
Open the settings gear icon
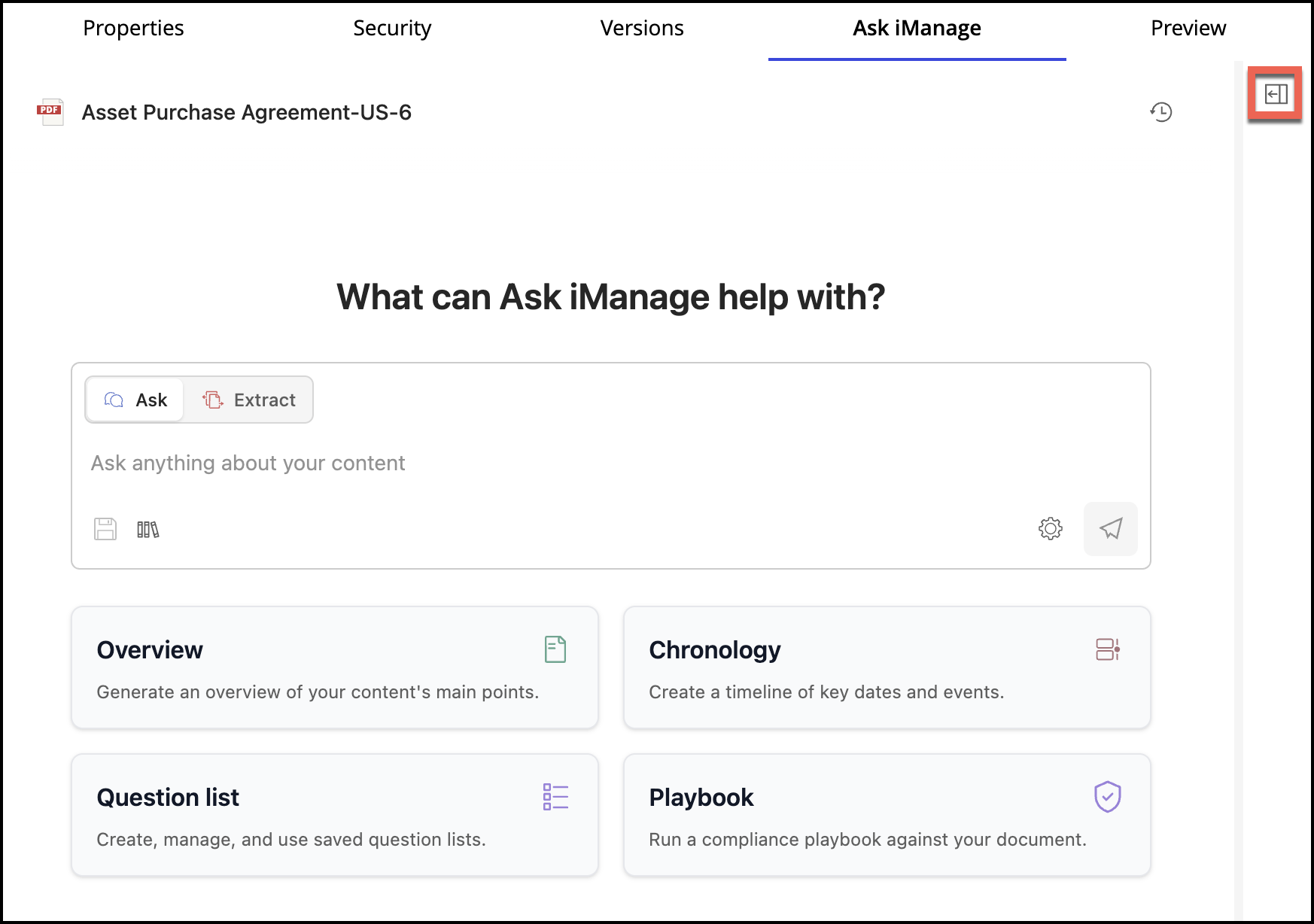click(x=1051, y=528)
